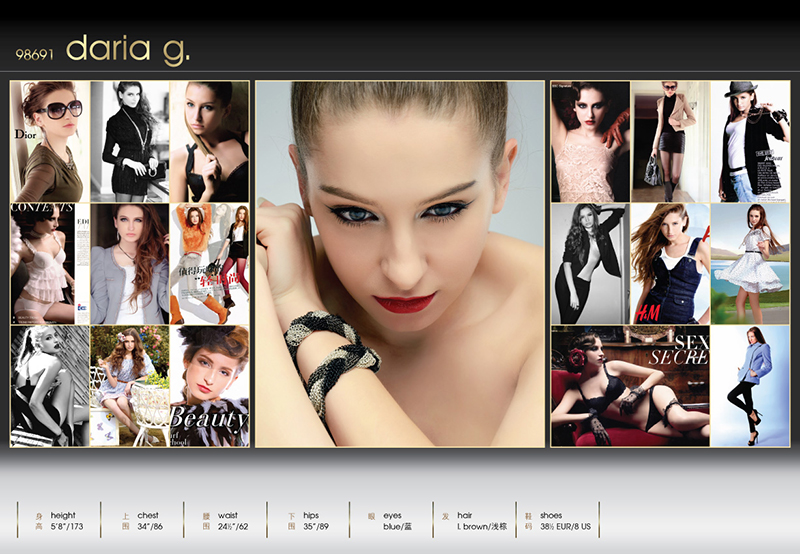The width and height of the screenshot is (800, 554).
Task: Select the fedora hat photo
Action: [750, 141]
